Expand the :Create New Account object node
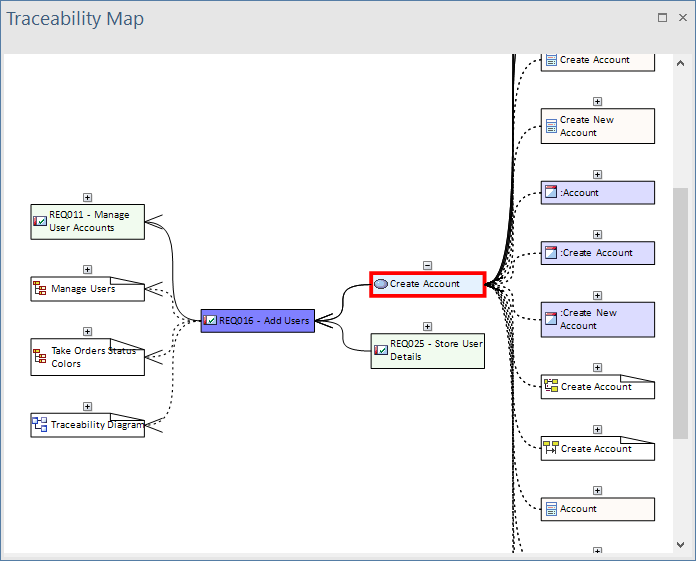This screenshot has height=561, width=696. (x=597, y=296)
